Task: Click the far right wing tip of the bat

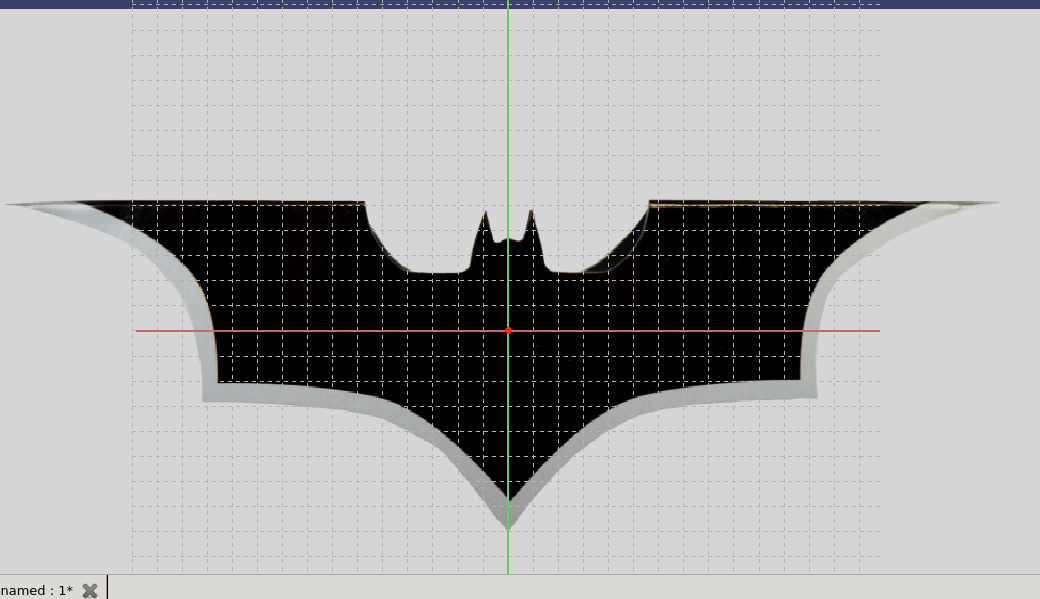Action: (996, 203)
